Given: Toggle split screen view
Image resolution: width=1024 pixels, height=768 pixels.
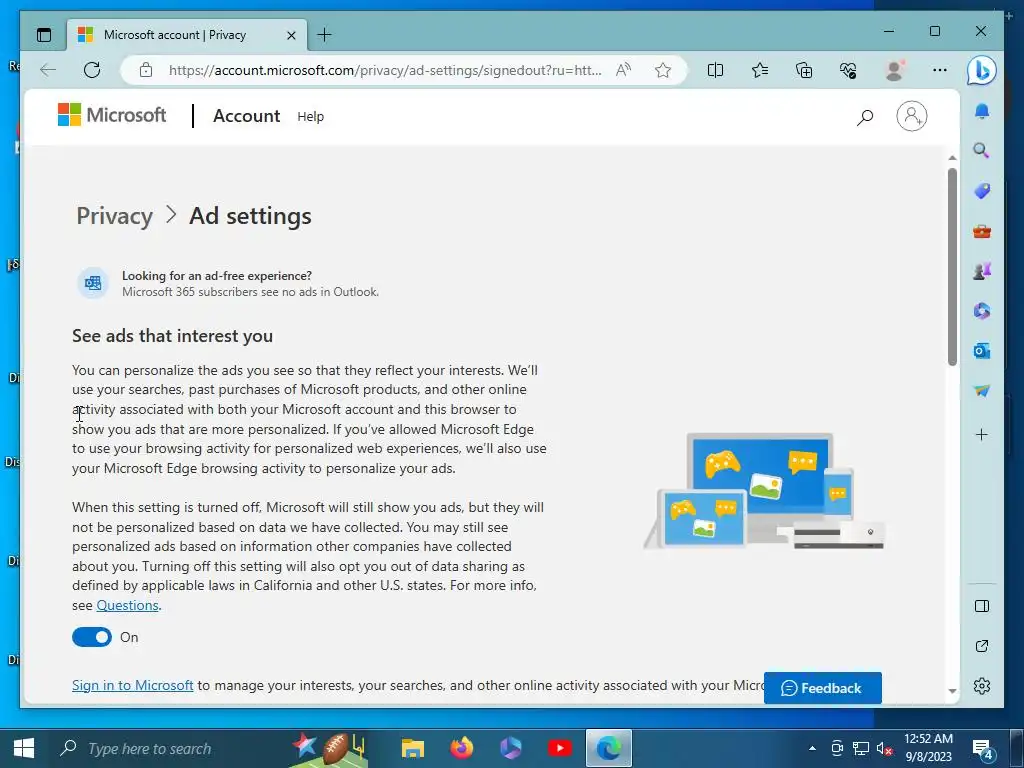Looking at the screenshot, I should 716,70.
